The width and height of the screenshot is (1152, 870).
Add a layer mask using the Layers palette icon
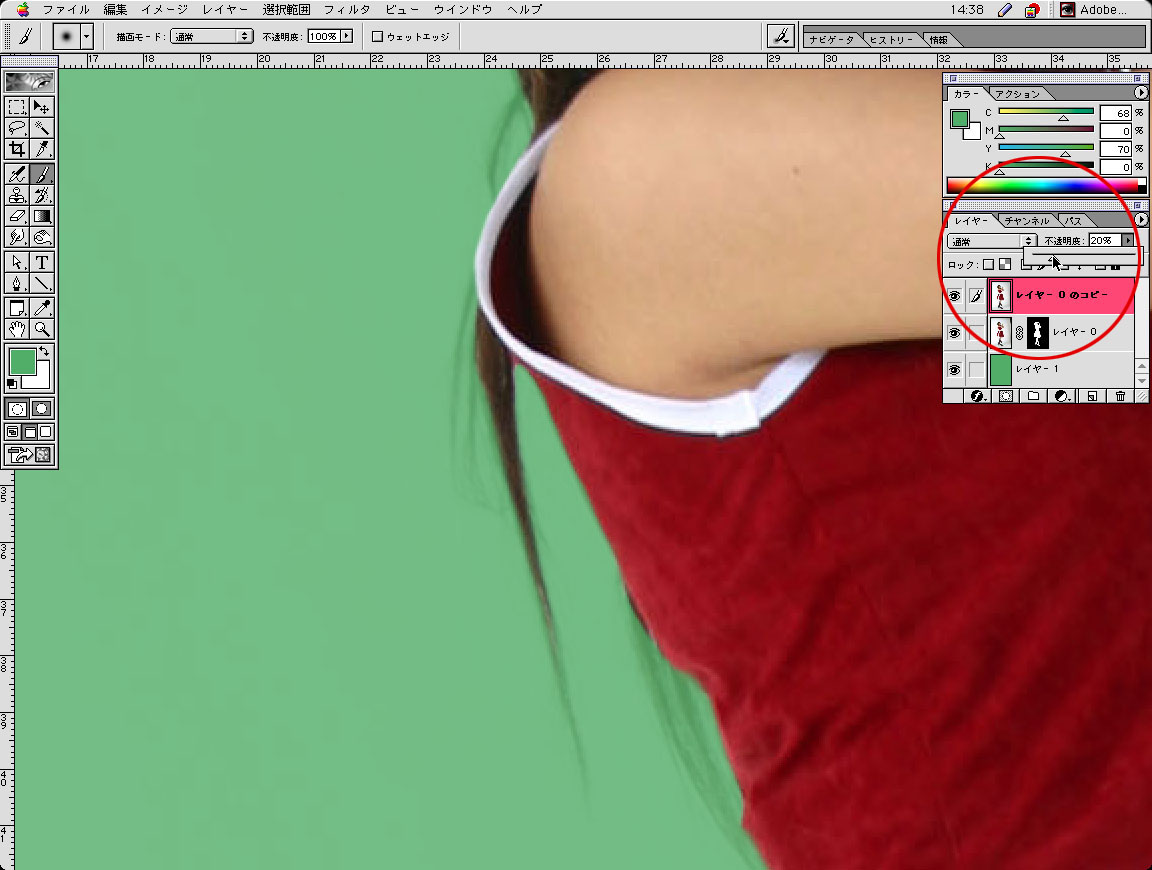(1006, 396)
